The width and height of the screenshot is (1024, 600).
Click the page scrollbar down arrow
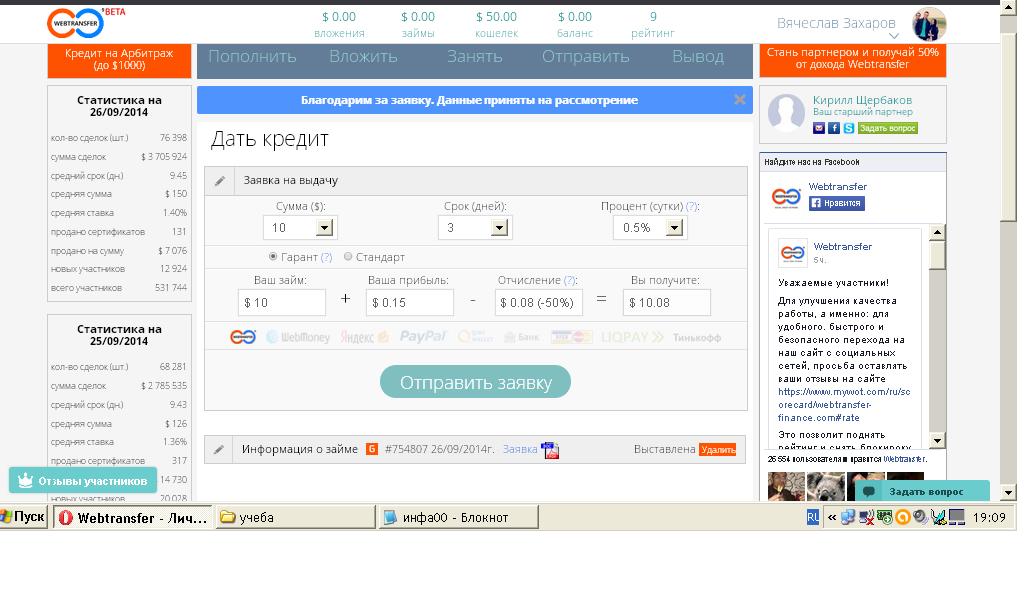coord(1008,493)
